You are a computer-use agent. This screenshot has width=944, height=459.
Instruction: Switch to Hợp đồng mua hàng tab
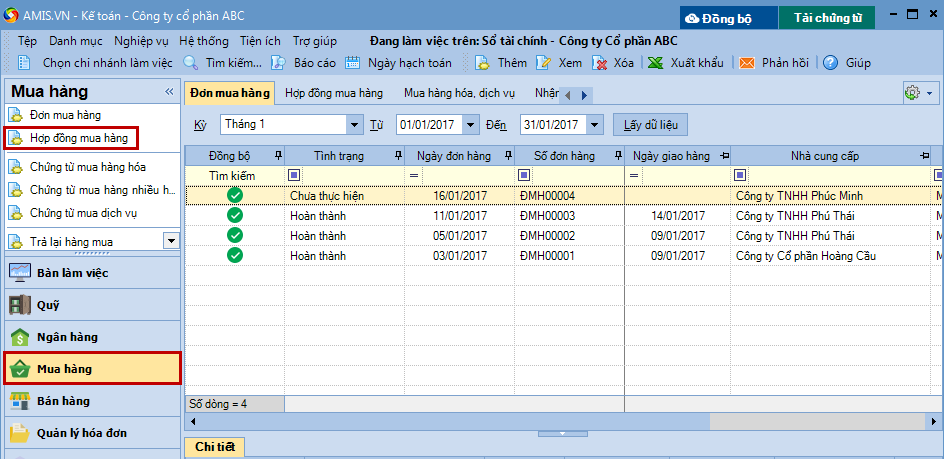click(x=333, y=93)
